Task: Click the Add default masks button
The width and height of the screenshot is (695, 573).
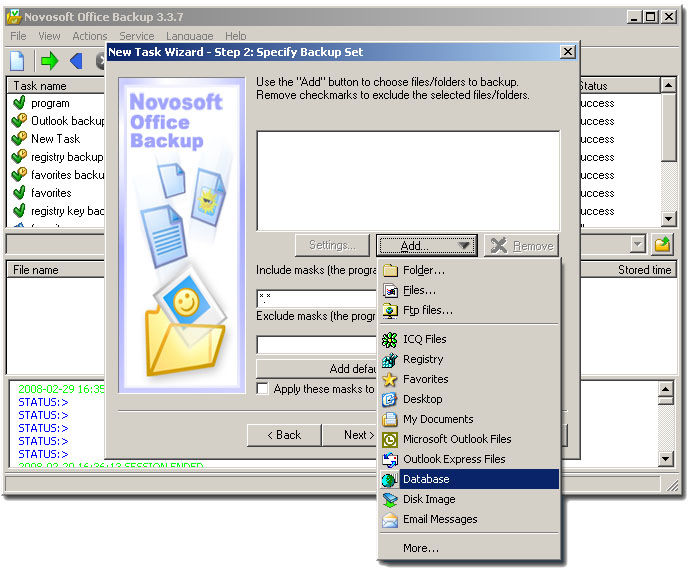Action: [316, 369]
